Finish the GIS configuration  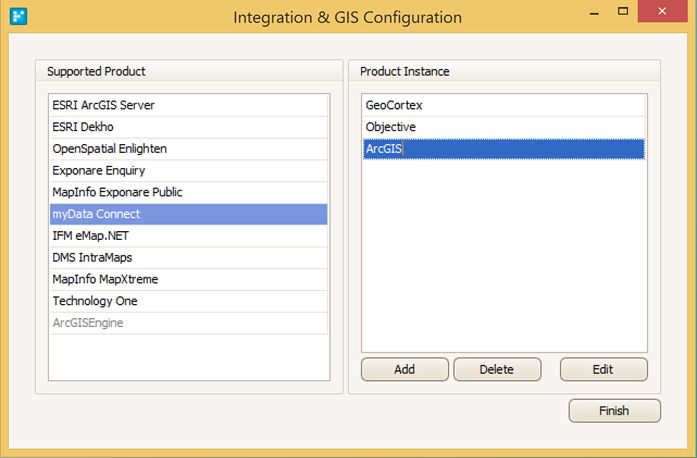coord(614,411)
